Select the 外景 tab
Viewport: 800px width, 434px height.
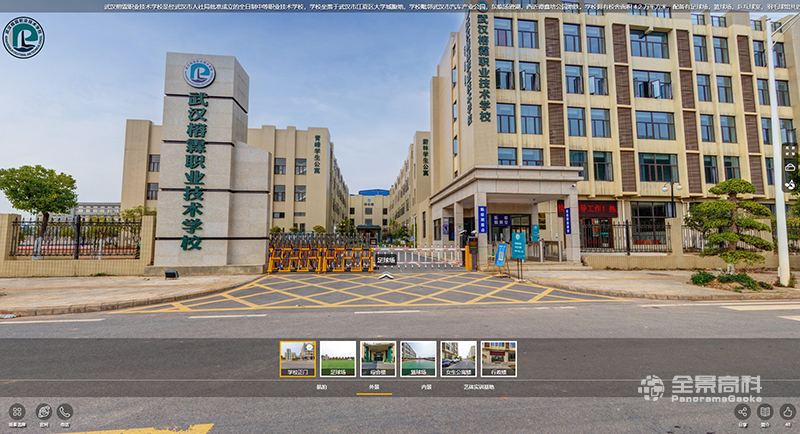[x=374, y=387]
